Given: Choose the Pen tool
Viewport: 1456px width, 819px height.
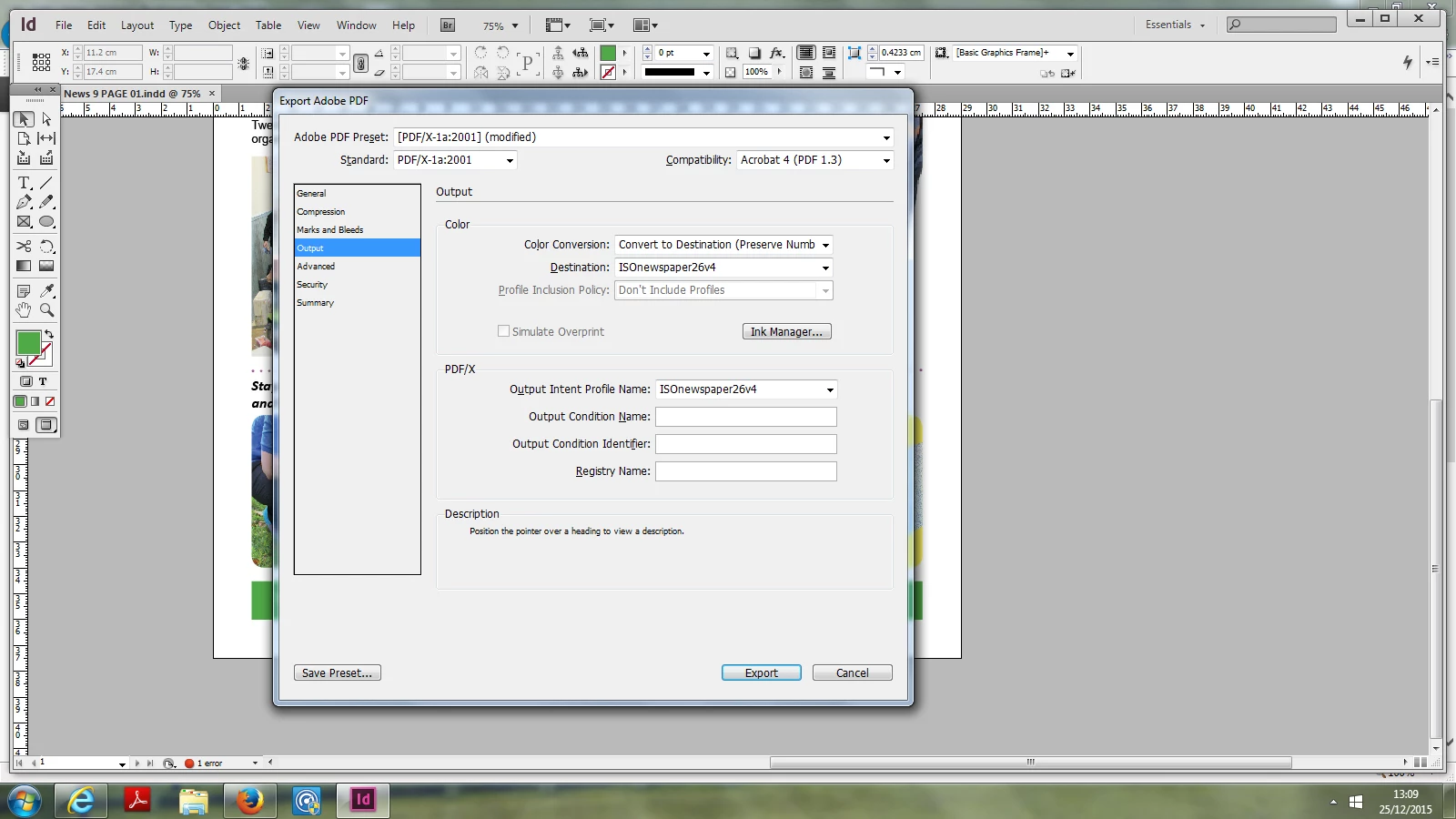Looking at the screenshot, I should [25, 202].
